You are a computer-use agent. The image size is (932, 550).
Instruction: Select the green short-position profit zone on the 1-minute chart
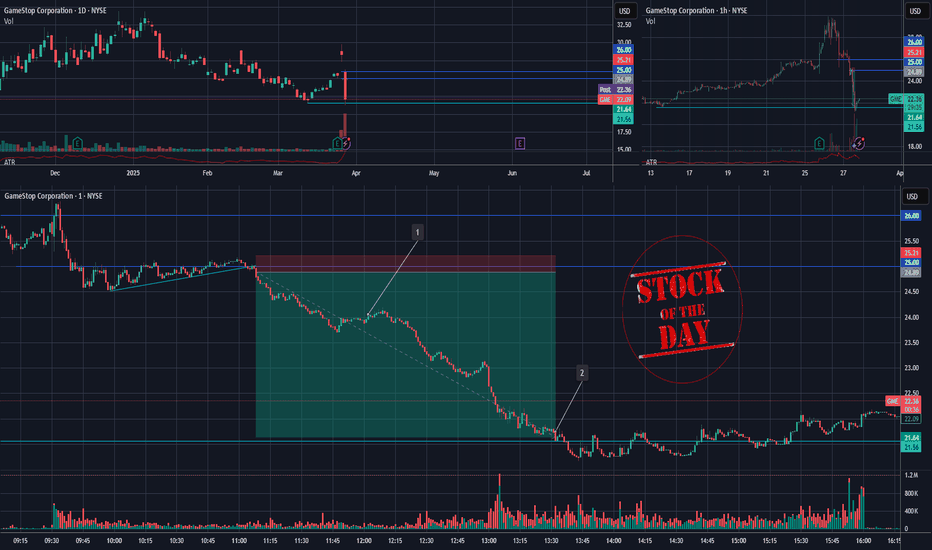(405, 354)
